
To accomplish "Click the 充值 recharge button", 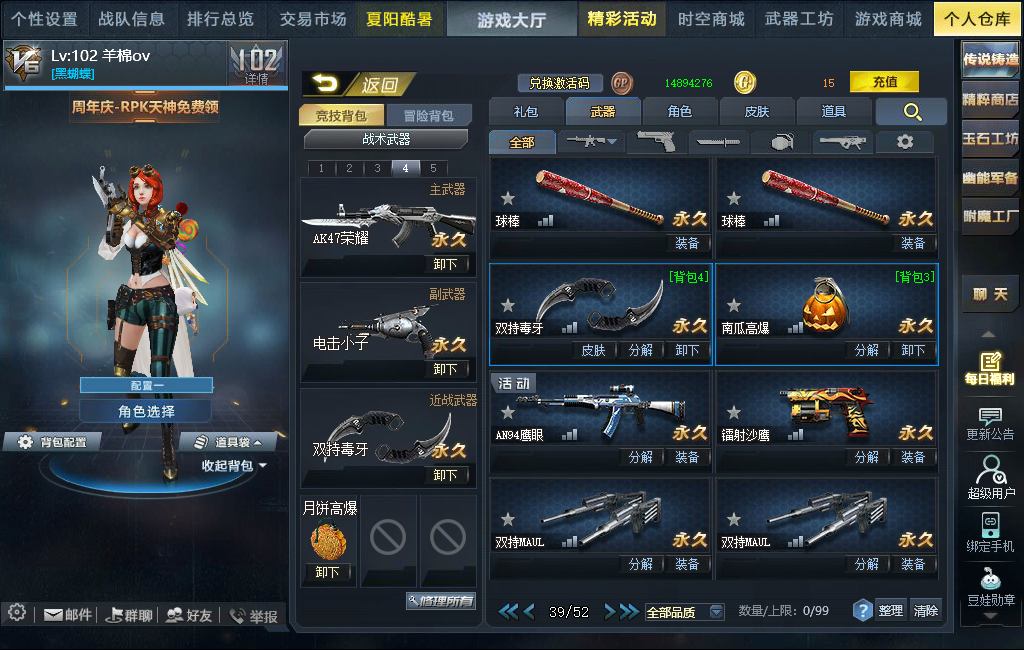I will pyautogui.click(x=884, y=82).
